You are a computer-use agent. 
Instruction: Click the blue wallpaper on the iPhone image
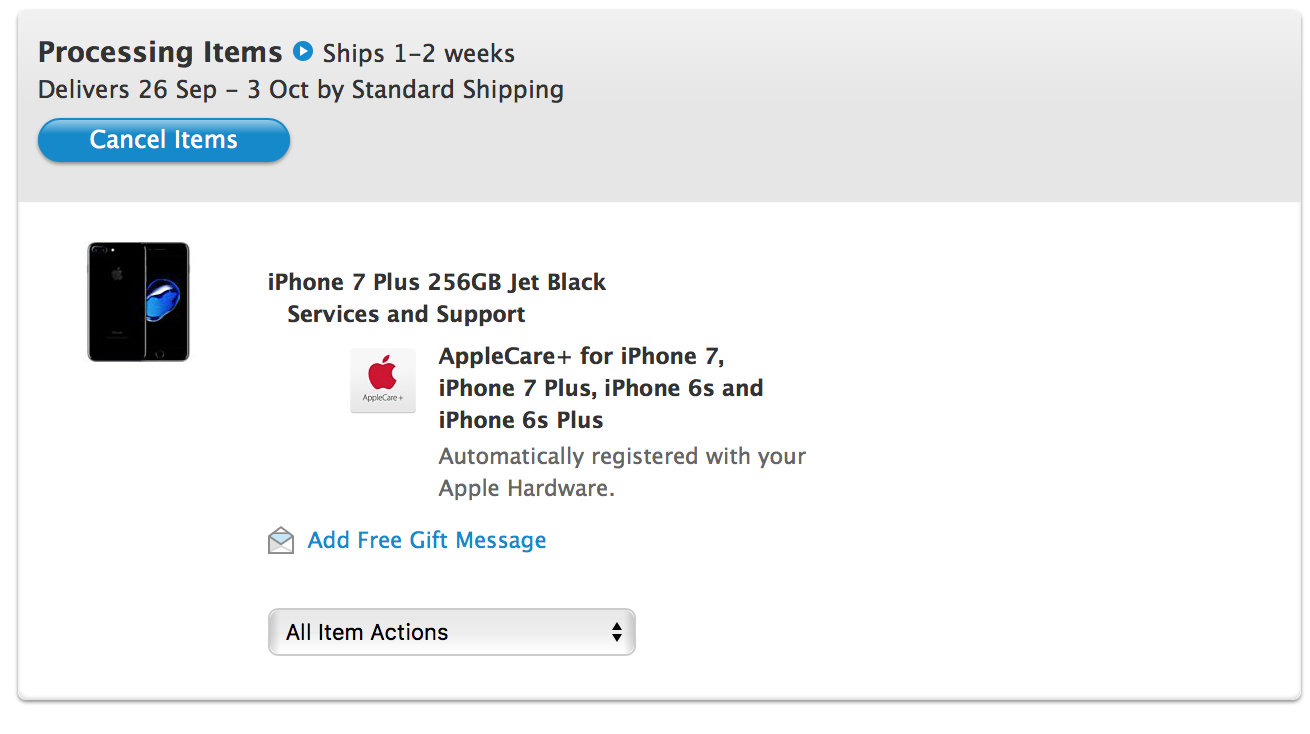tap(165, 298)
